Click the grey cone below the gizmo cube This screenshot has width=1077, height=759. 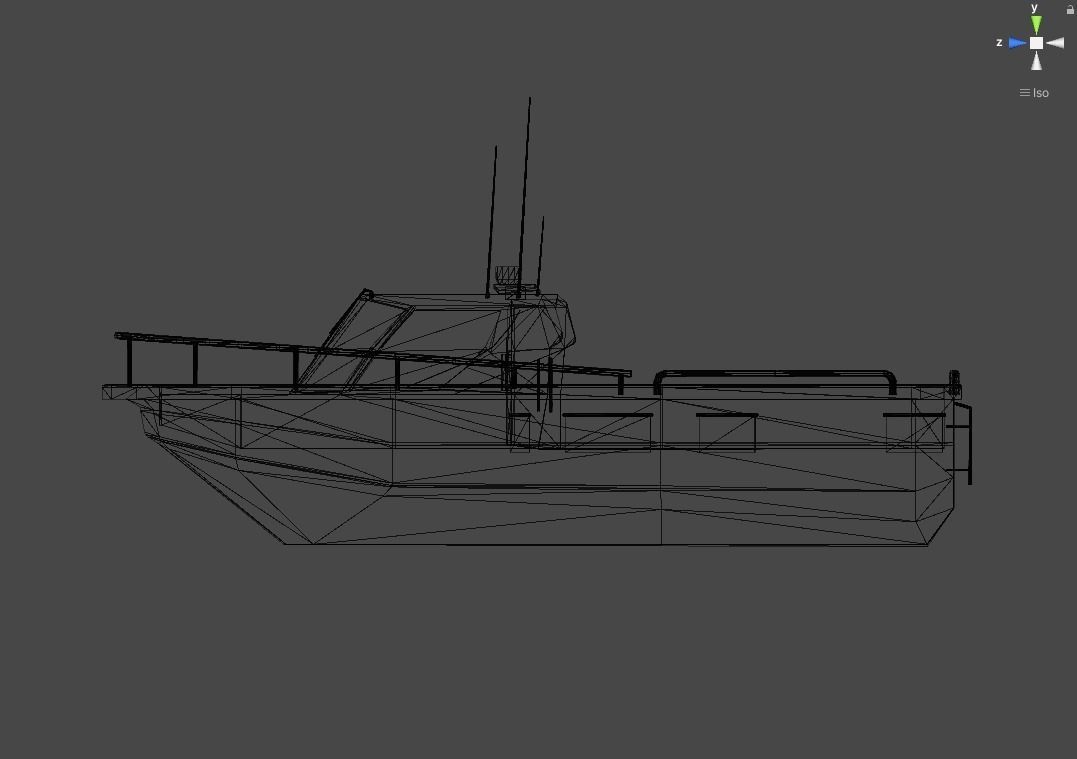coord(1036,60)
